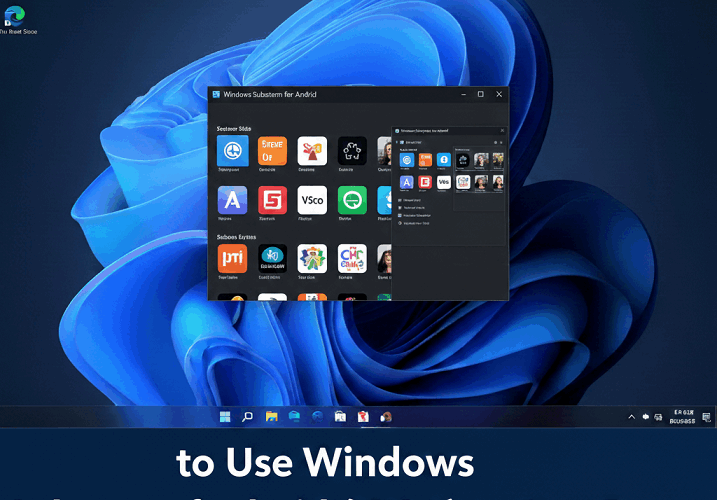Launch the orange 'Sireve Or' app tile
This screenshot has width=717, height=500.
tap(272, 151)
